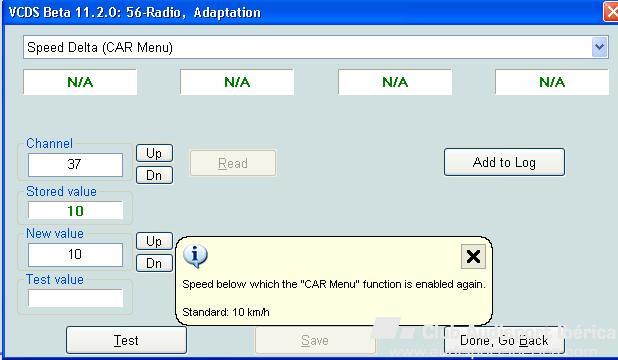This screenshot has height=360, width=618.
Task: Close the yellow info tooltip with X
Action: [473, 257]
